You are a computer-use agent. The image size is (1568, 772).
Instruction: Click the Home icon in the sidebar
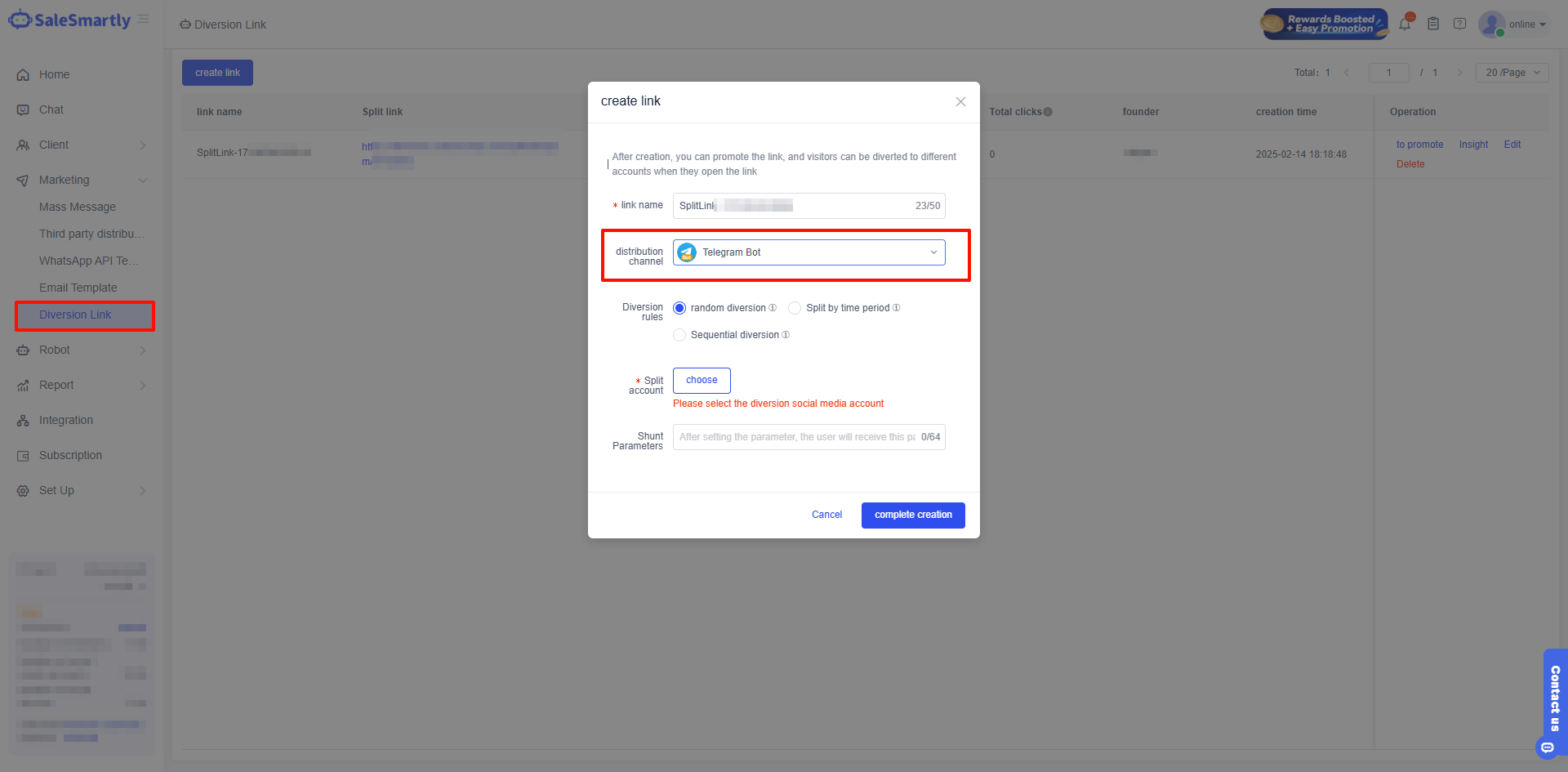pyautogui.click(x=23, y=74)
